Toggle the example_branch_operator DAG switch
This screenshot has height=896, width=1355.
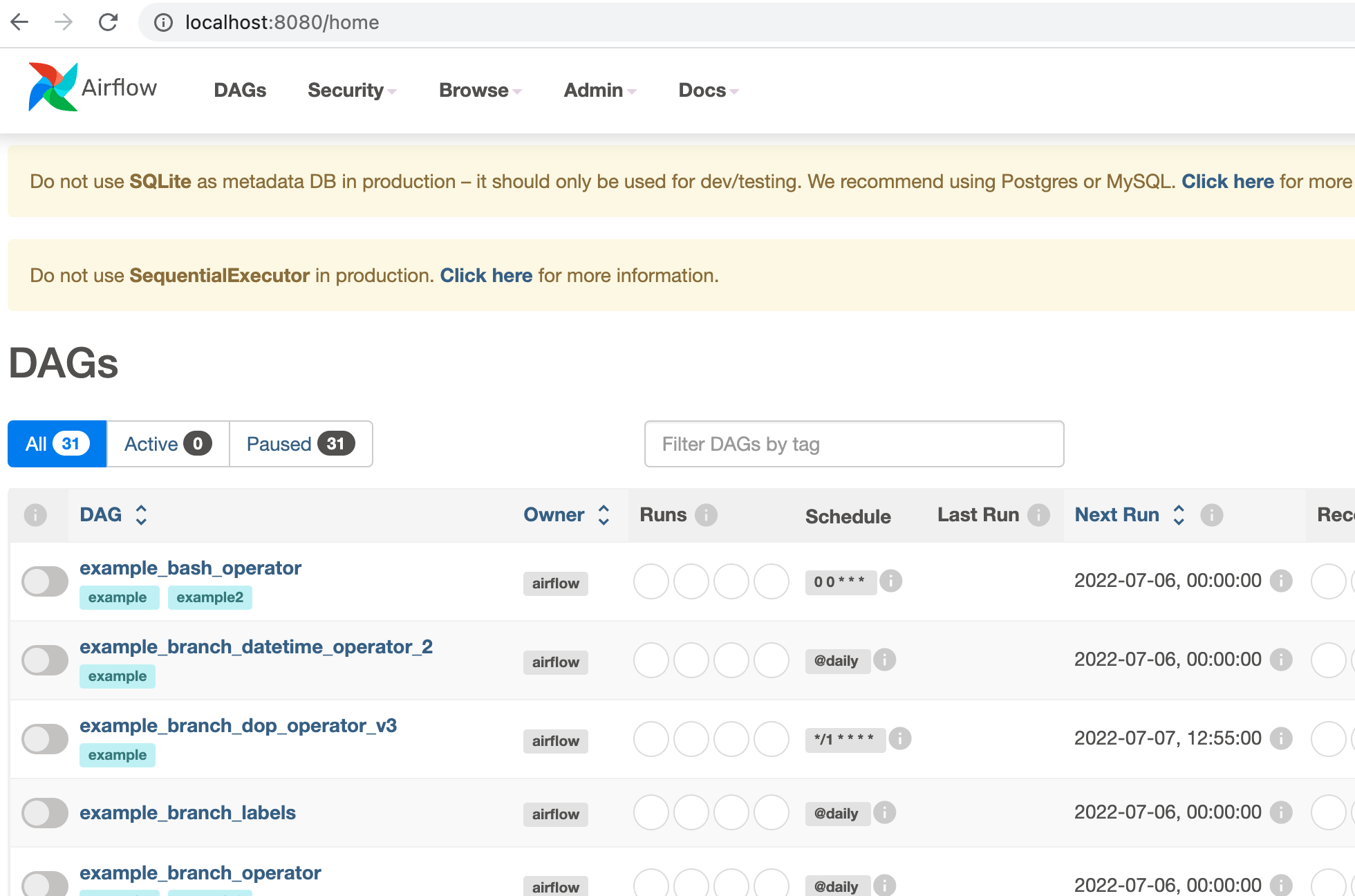click(45, 884)
